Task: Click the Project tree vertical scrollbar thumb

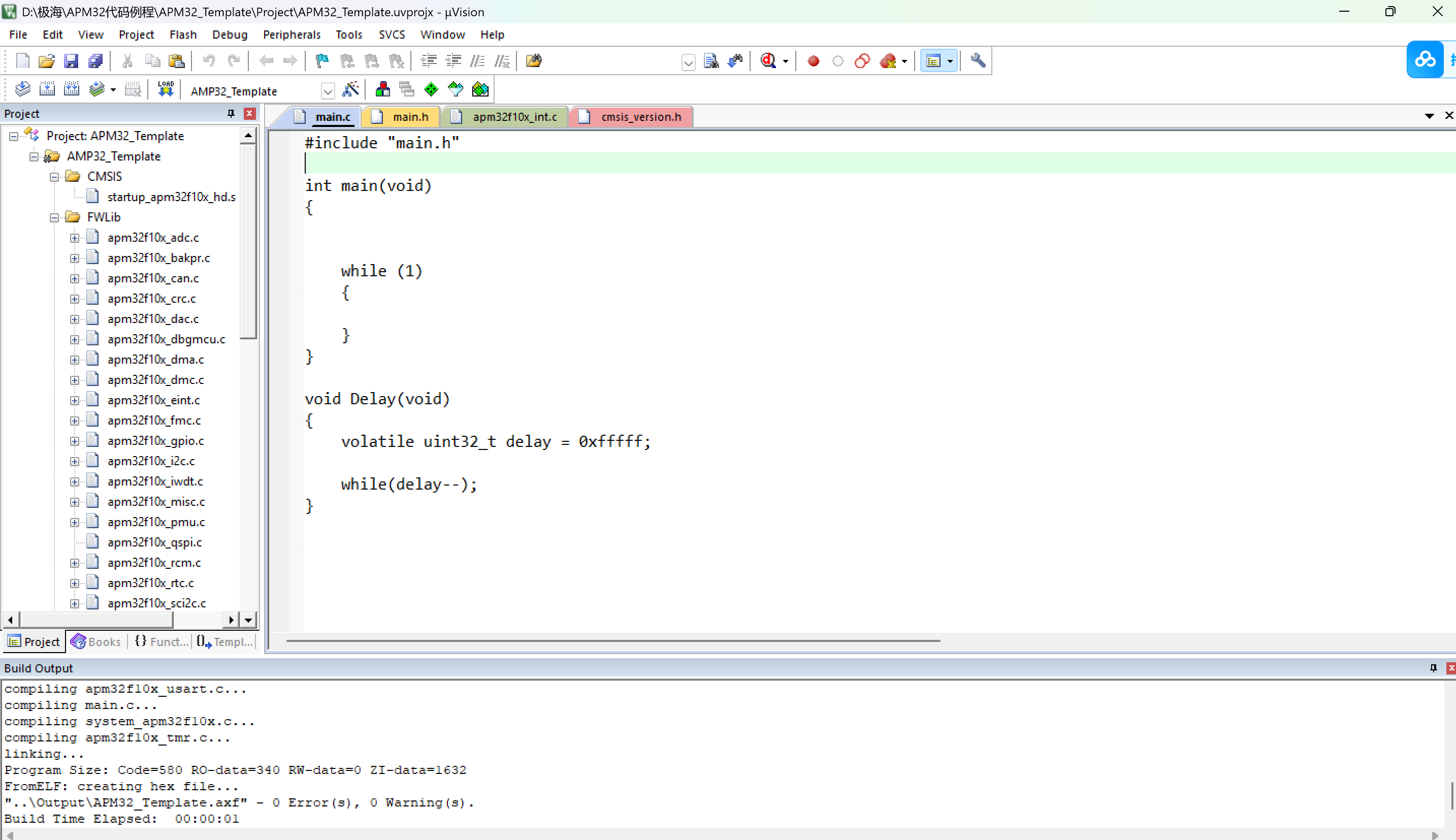Action: 248,242
